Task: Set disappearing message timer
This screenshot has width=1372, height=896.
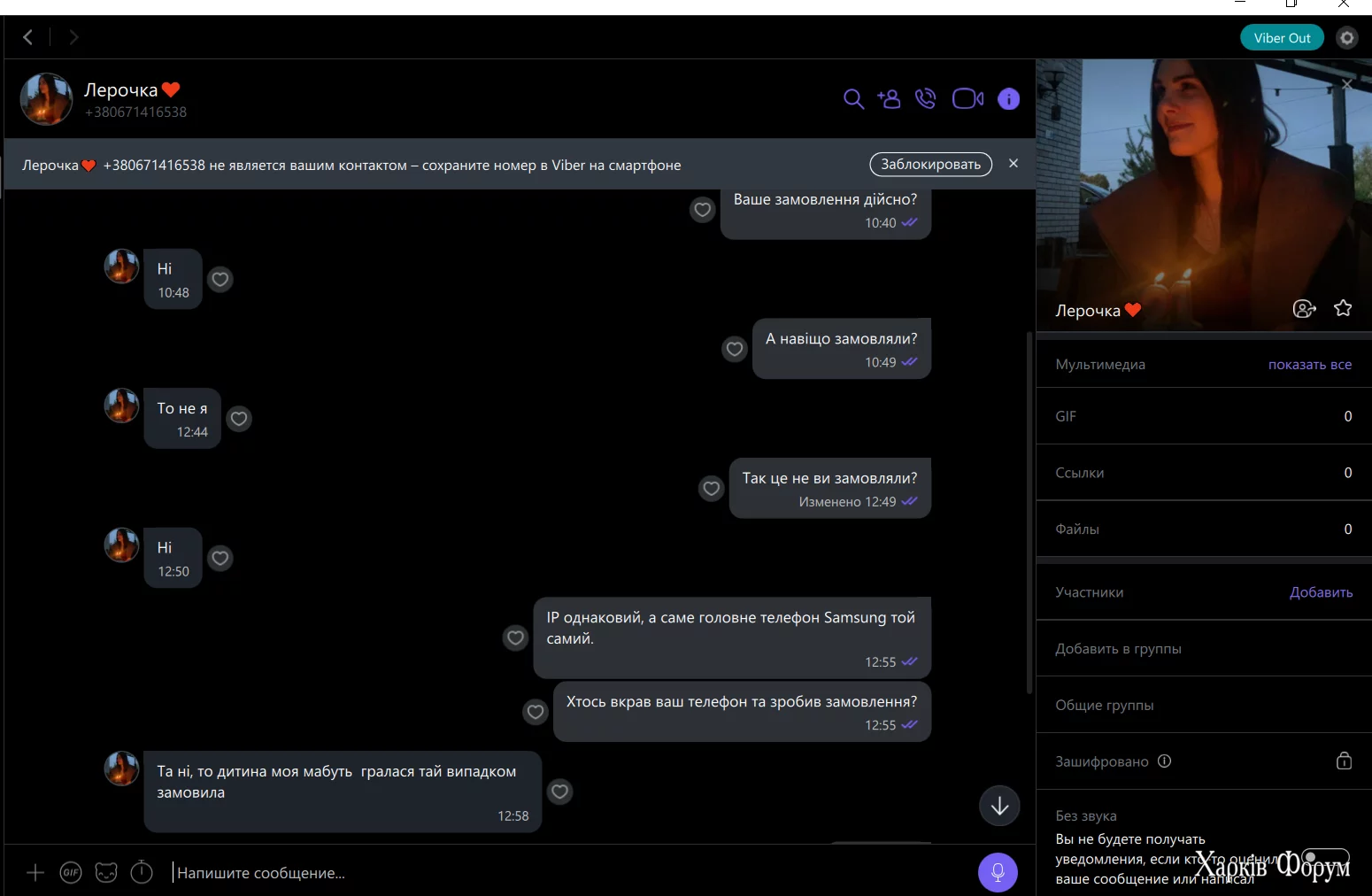Action: 142,872
